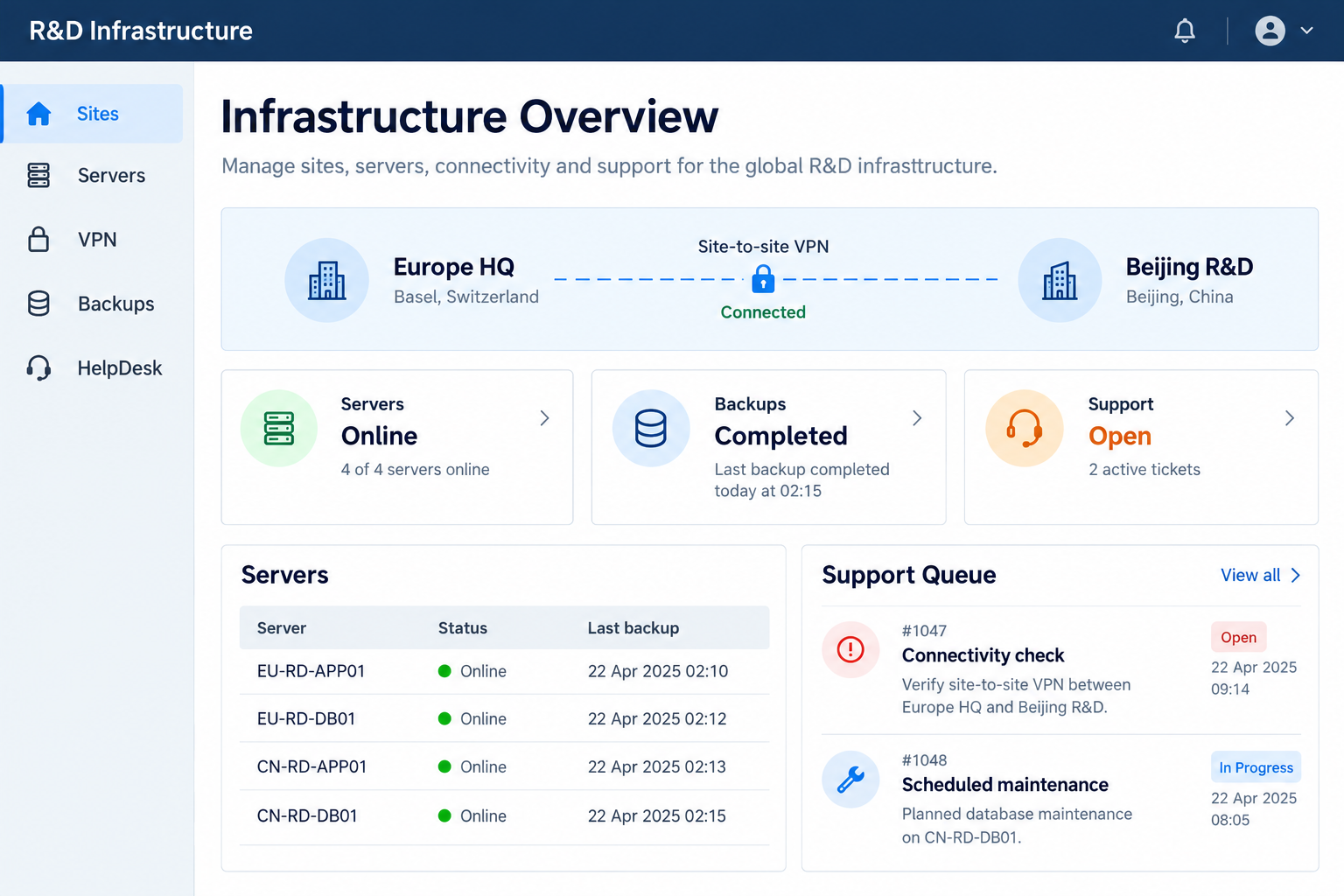This screenshot has height=896, width=1344.
Task: Click the green Servers Online card icon
Action: click(279, 428)
